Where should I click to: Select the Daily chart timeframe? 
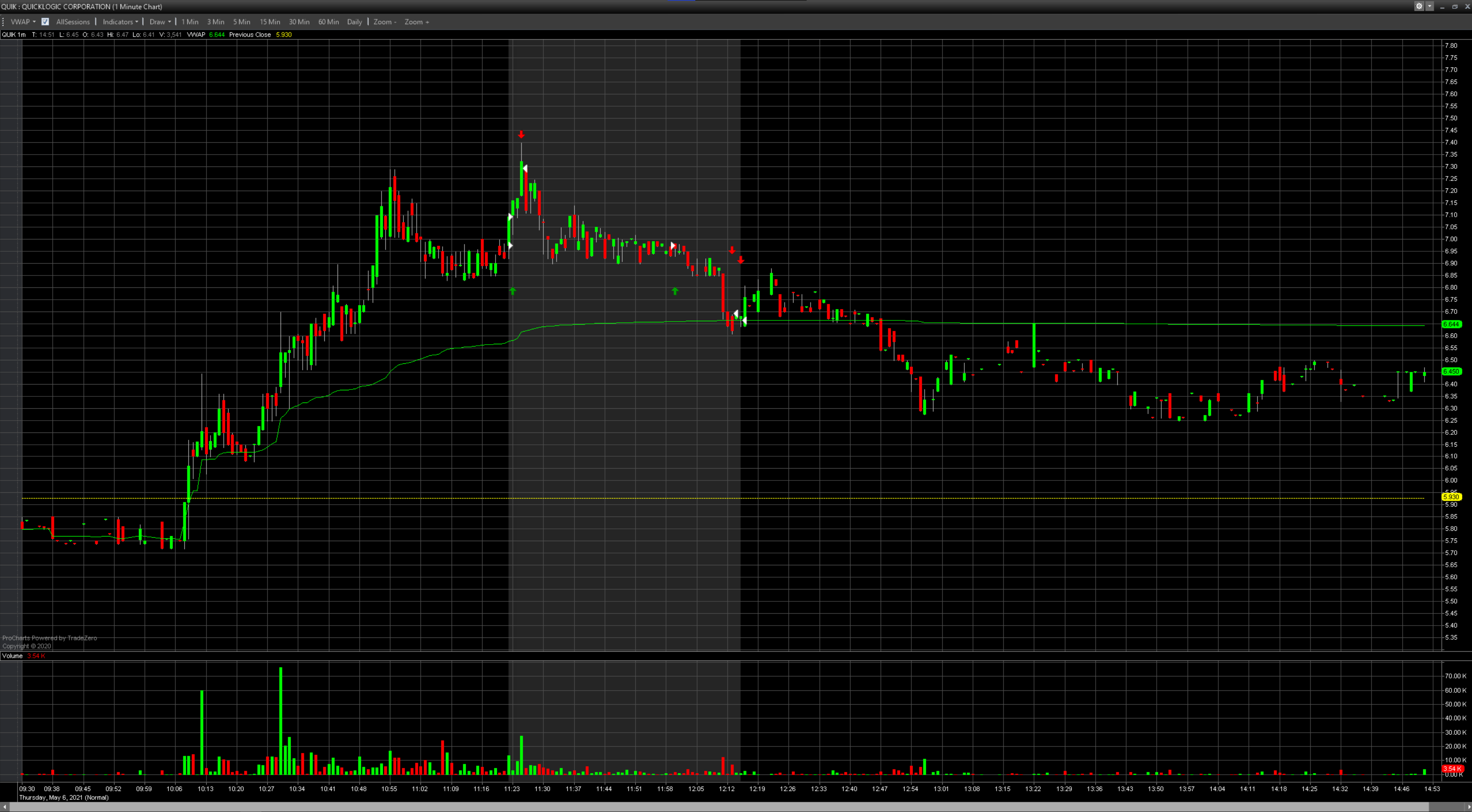pos(354,22)
